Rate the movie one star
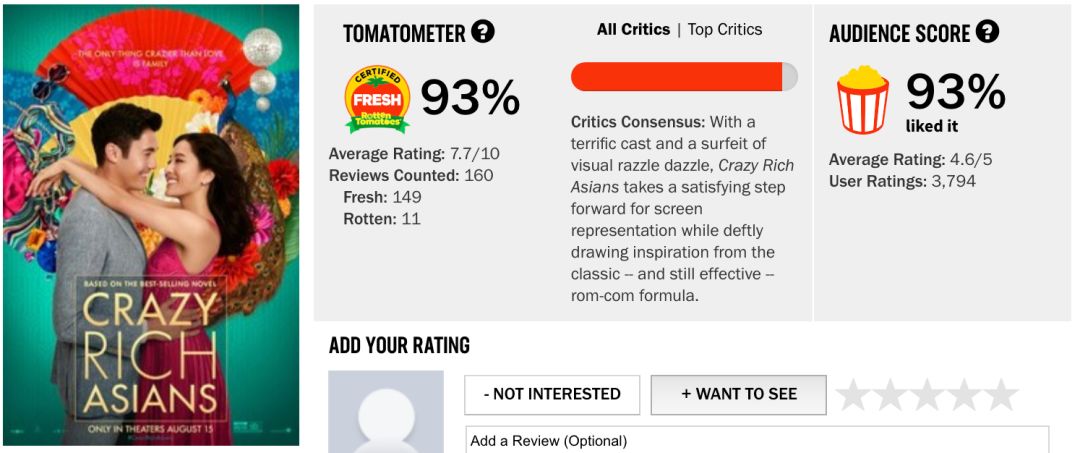Viewport: 1080px width, 453px height. click(x=854, y=395)
